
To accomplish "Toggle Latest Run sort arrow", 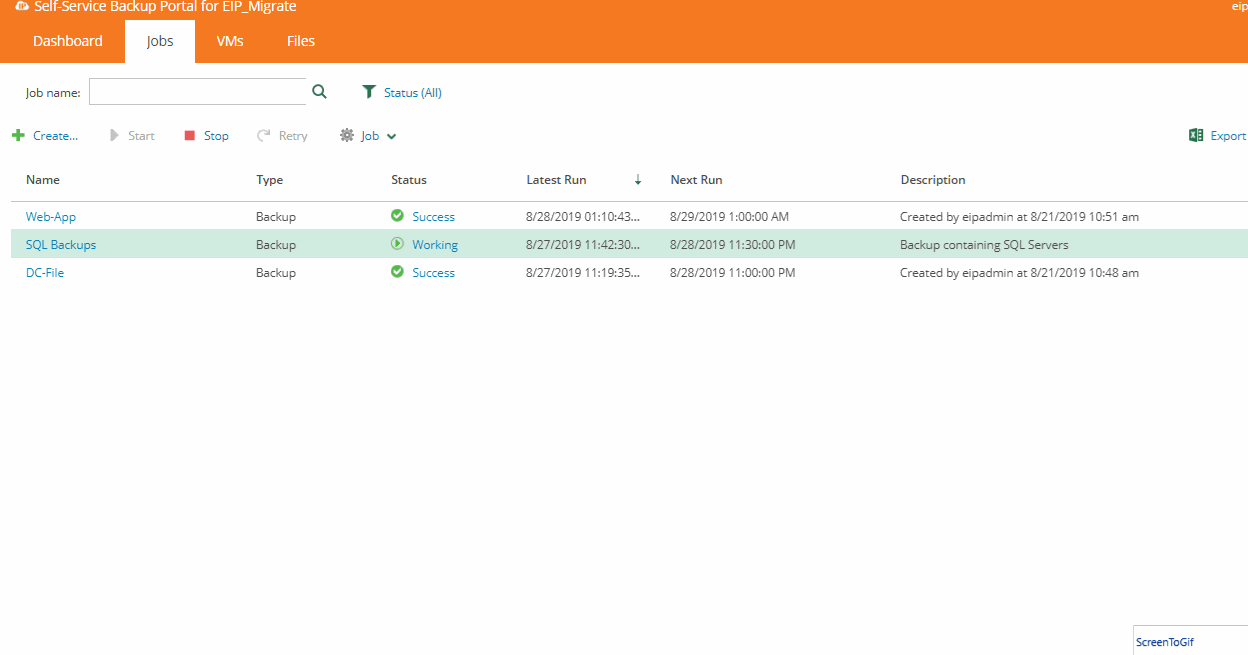I will coord(638,180).
